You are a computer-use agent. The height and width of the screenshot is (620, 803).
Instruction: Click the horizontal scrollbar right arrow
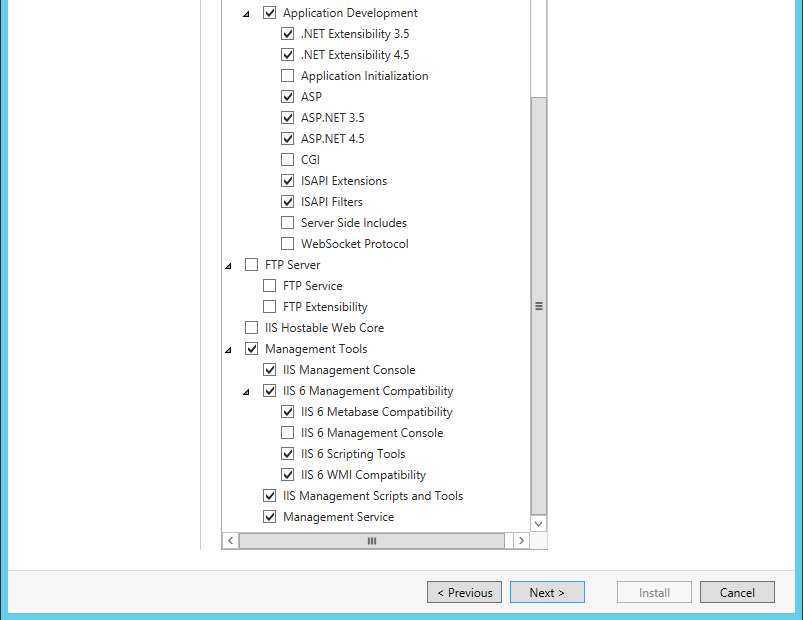520,540
